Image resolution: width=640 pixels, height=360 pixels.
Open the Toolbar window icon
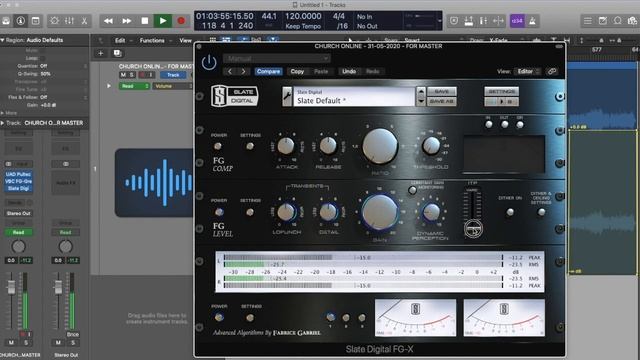36,21
